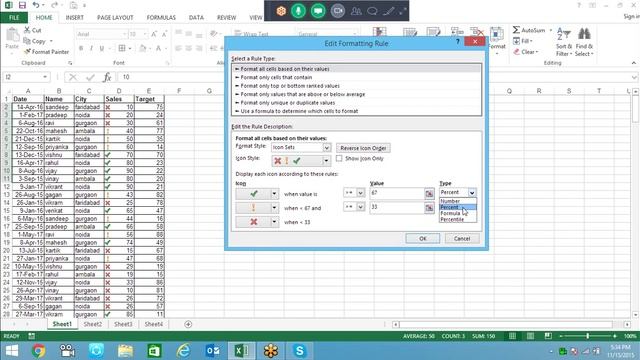640x360 pixels.
Task: Switch to the Sheet2 tab
Action: pyautogui.click(x=93, y=324)
